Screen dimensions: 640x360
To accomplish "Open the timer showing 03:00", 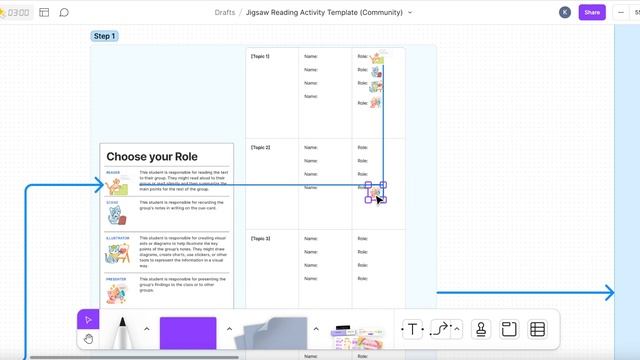I will coord(15,13).
